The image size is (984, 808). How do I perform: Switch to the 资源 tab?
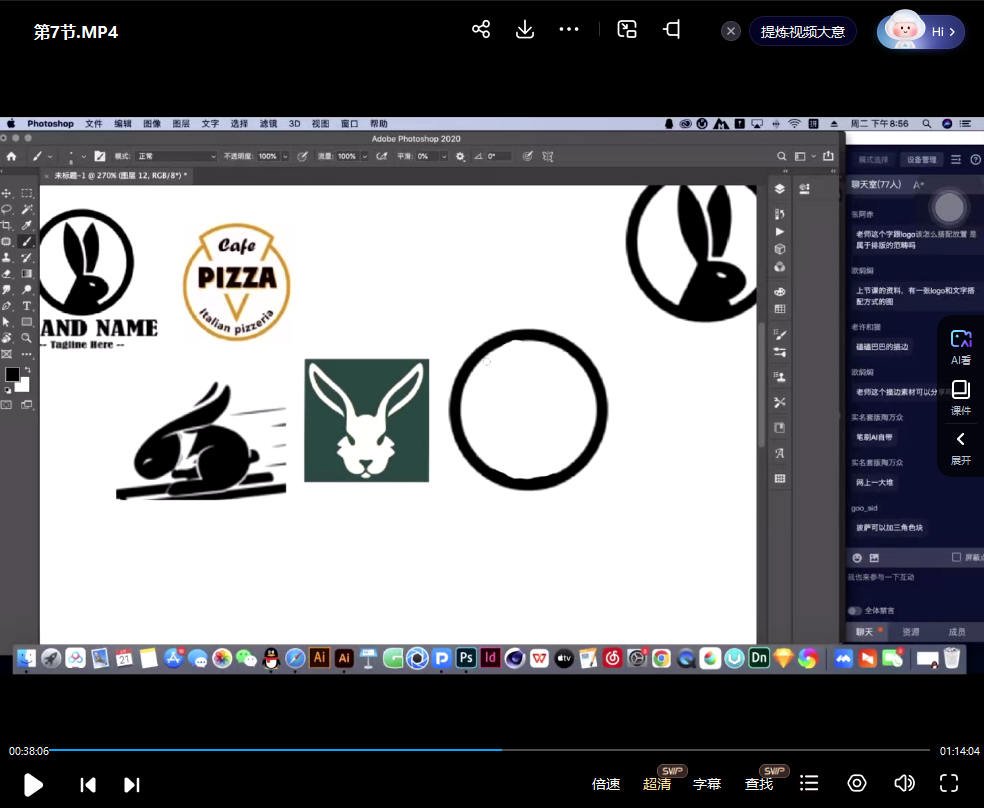point(910,632)
